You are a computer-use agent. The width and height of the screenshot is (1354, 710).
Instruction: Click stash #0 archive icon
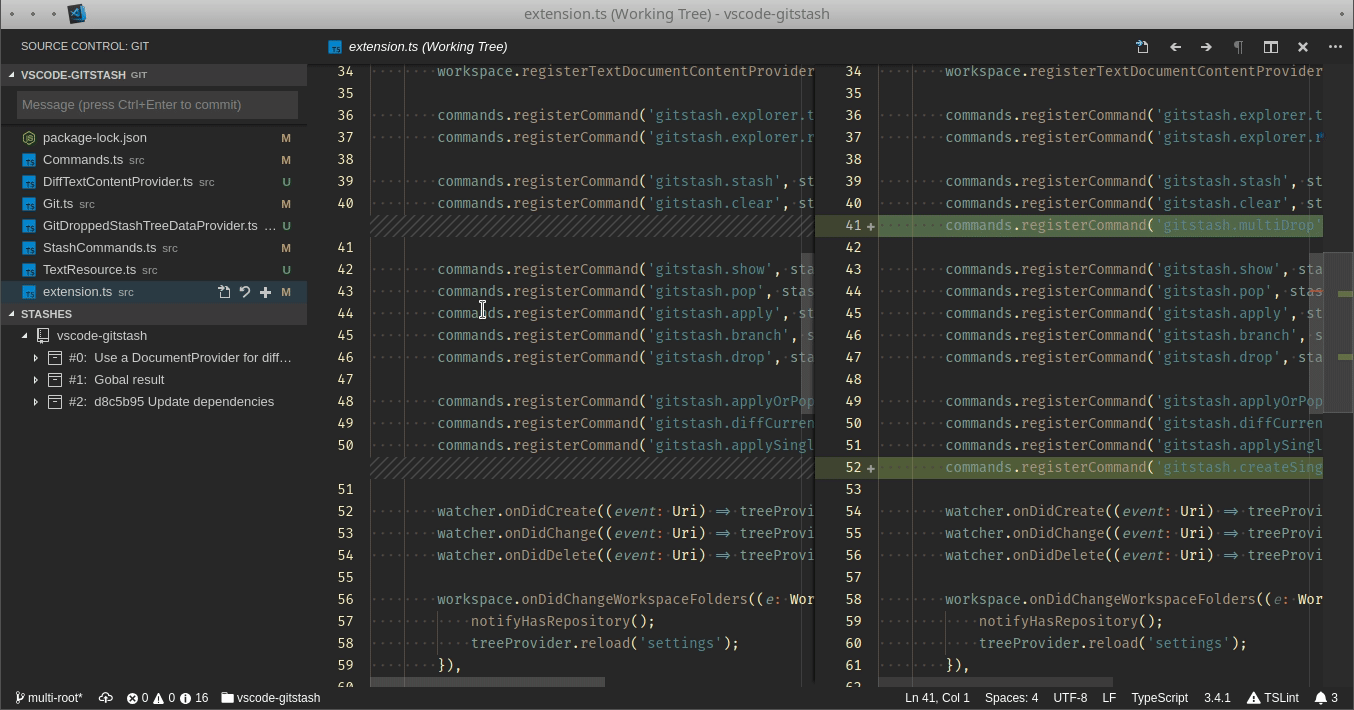56,358
